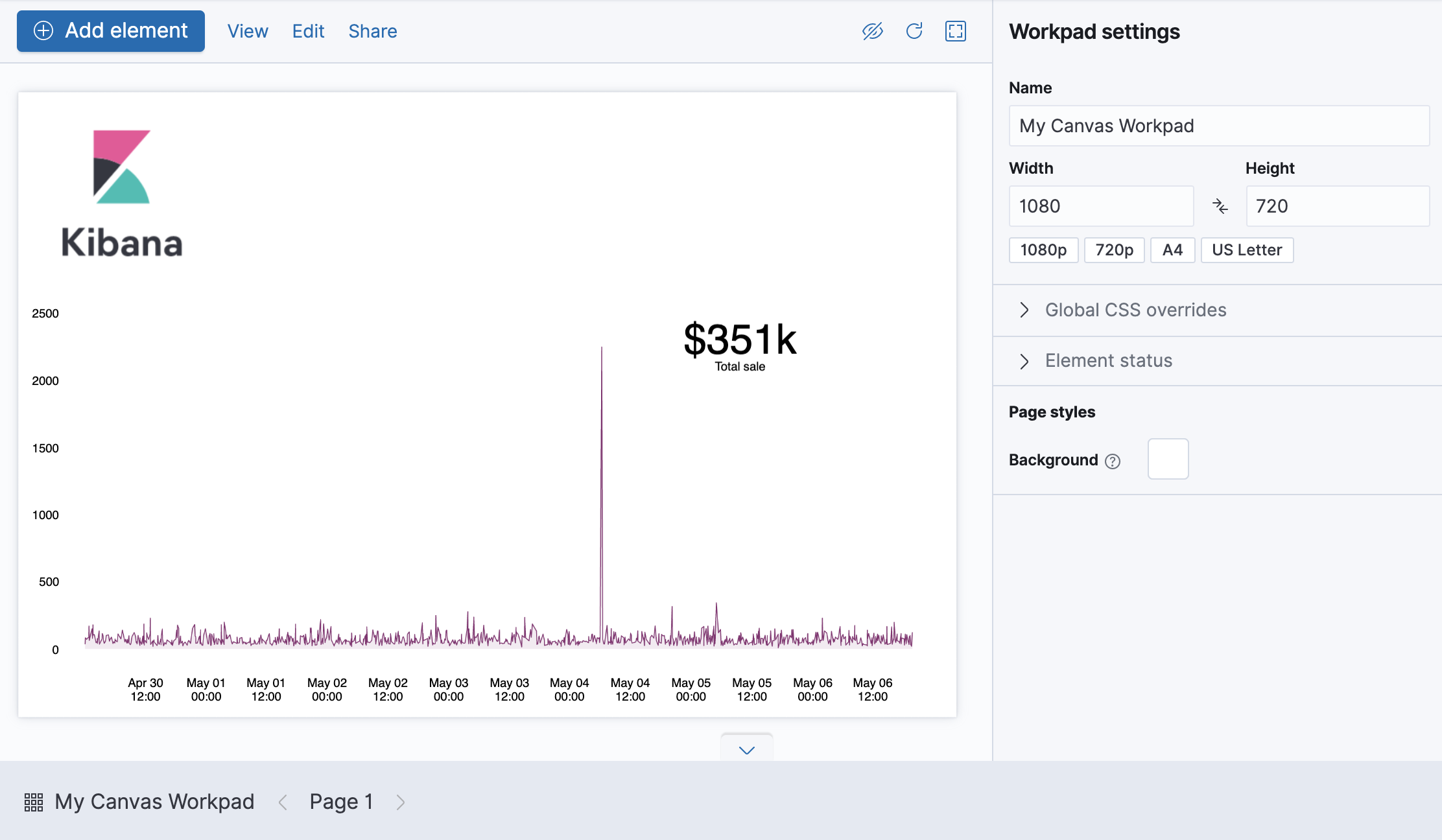Open the Background color swatch picker
The width and height of the screenshot is (1442, 840).
(1167, 459)
